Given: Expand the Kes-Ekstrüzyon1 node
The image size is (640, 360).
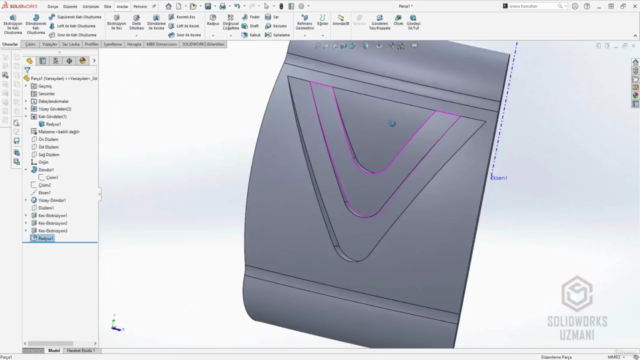Looking at the screenshot, I should tap(26, 216).
